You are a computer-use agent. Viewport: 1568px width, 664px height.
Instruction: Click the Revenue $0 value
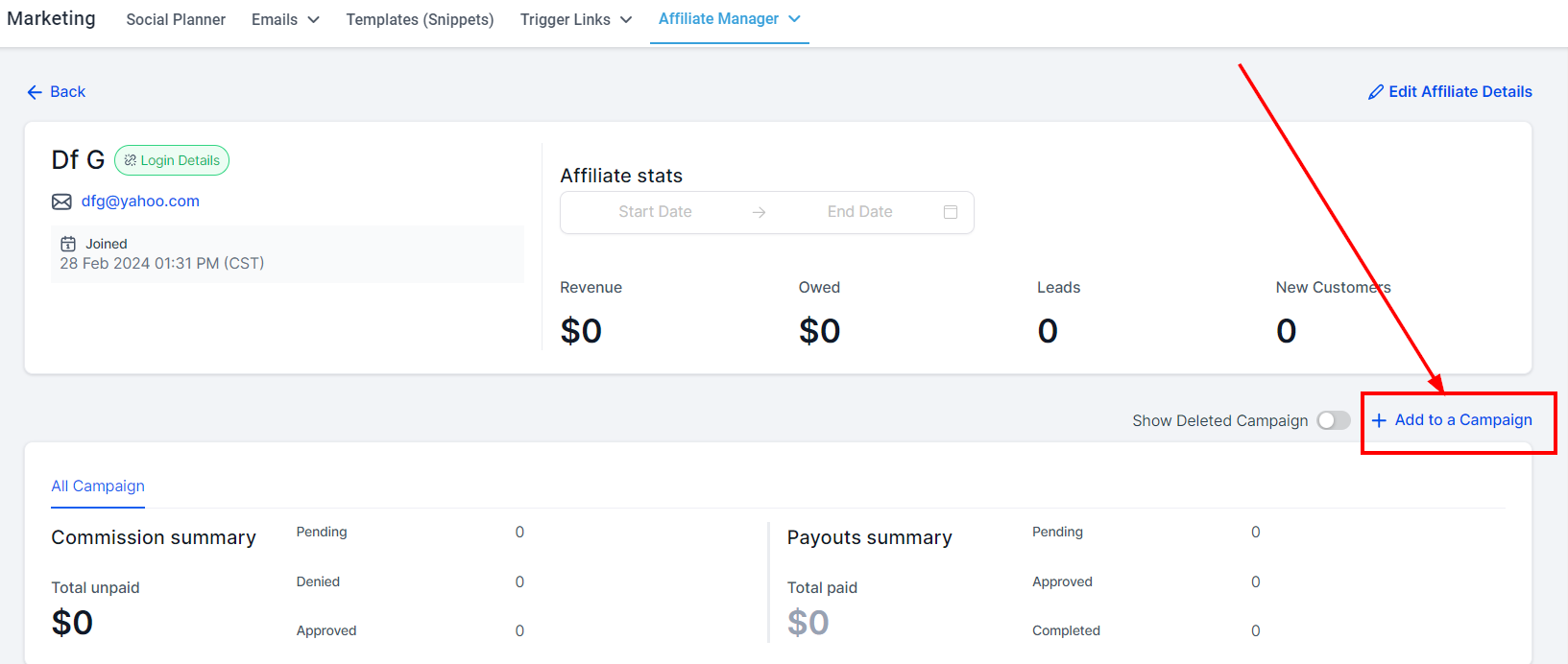[581, 331]
